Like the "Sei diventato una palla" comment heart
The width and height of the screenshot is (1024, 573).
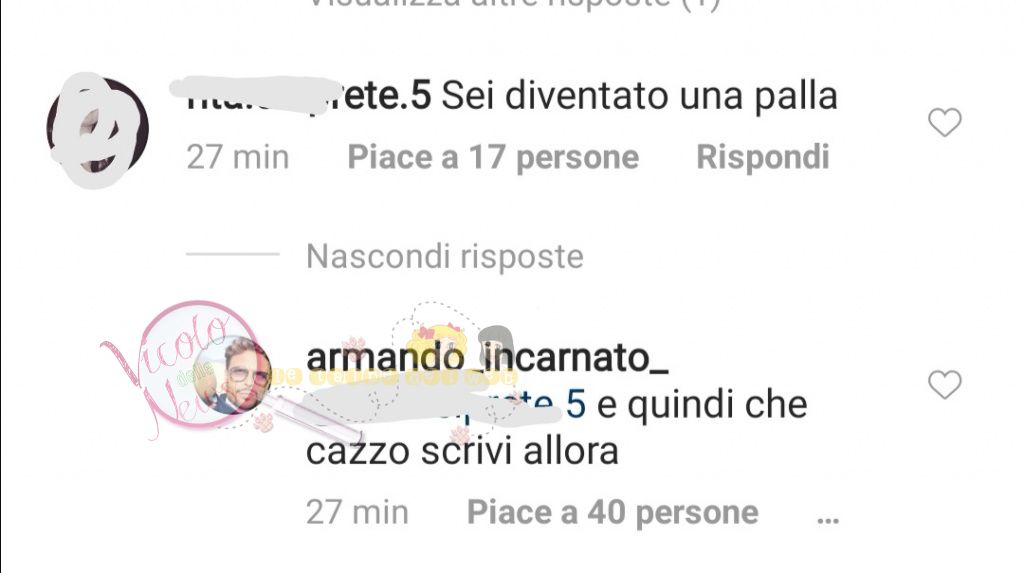[x=944, y=123]
